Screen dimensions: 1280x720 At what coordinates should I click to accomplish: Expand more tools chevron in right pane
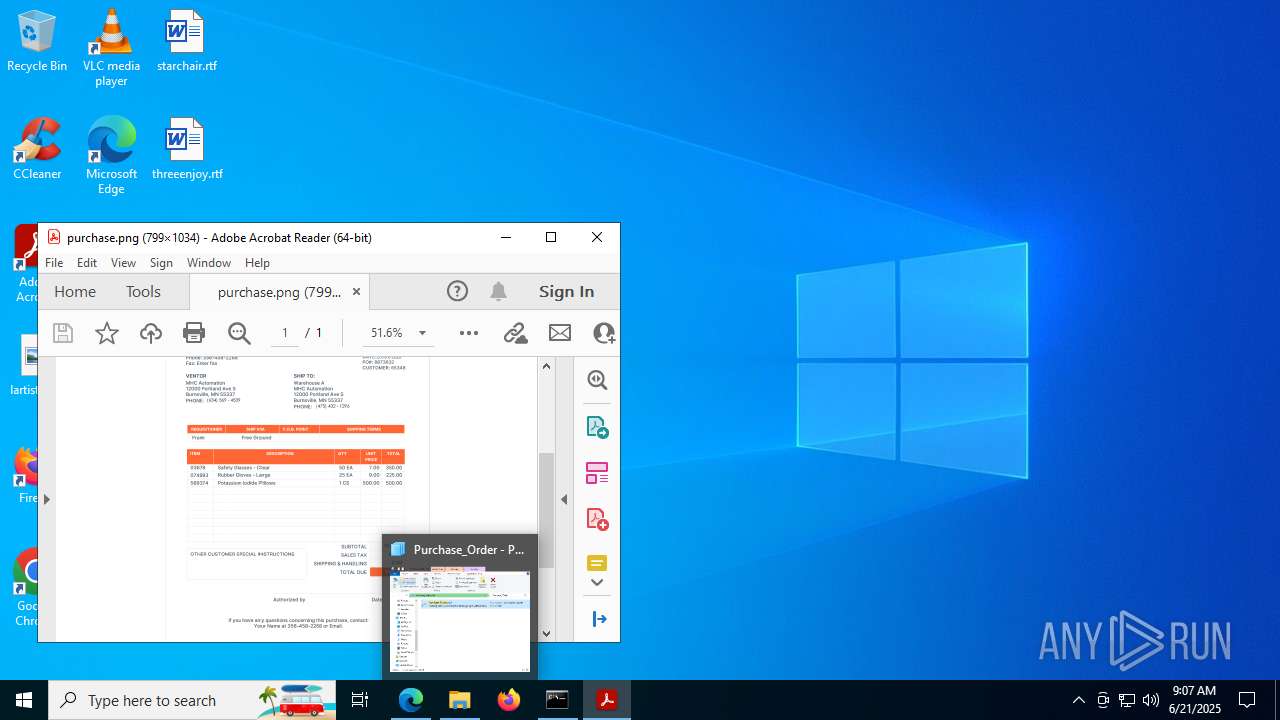pyautogui.click(x=597, y=583)
